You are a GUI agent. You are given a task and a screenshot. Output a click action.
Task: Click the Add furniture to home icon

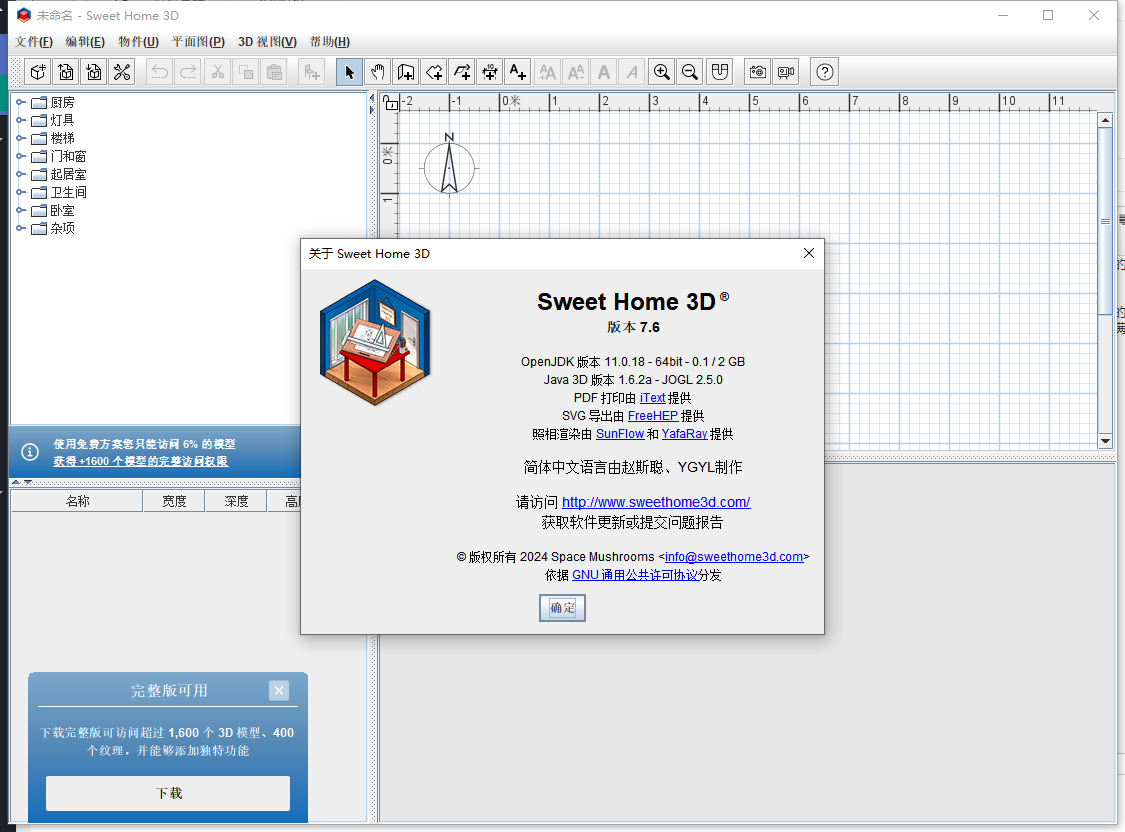311,72
